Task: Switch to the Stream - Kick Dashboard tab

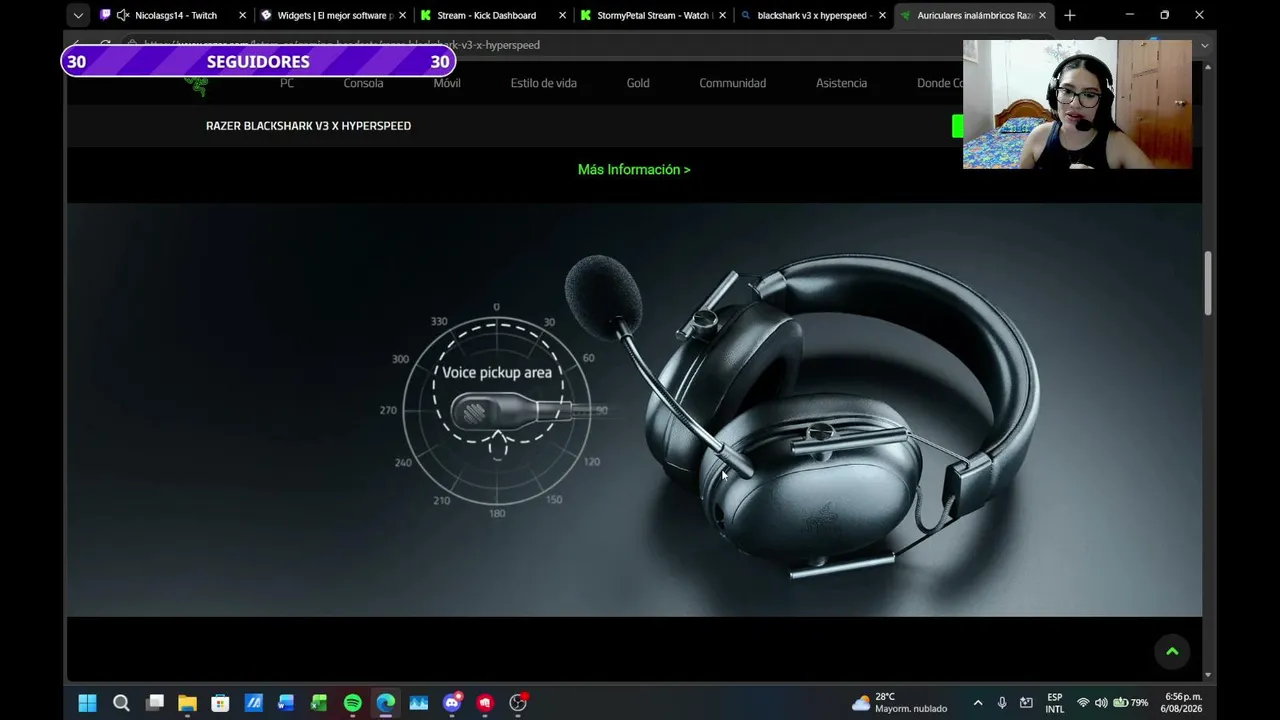Action: click(x=486, y=16)
